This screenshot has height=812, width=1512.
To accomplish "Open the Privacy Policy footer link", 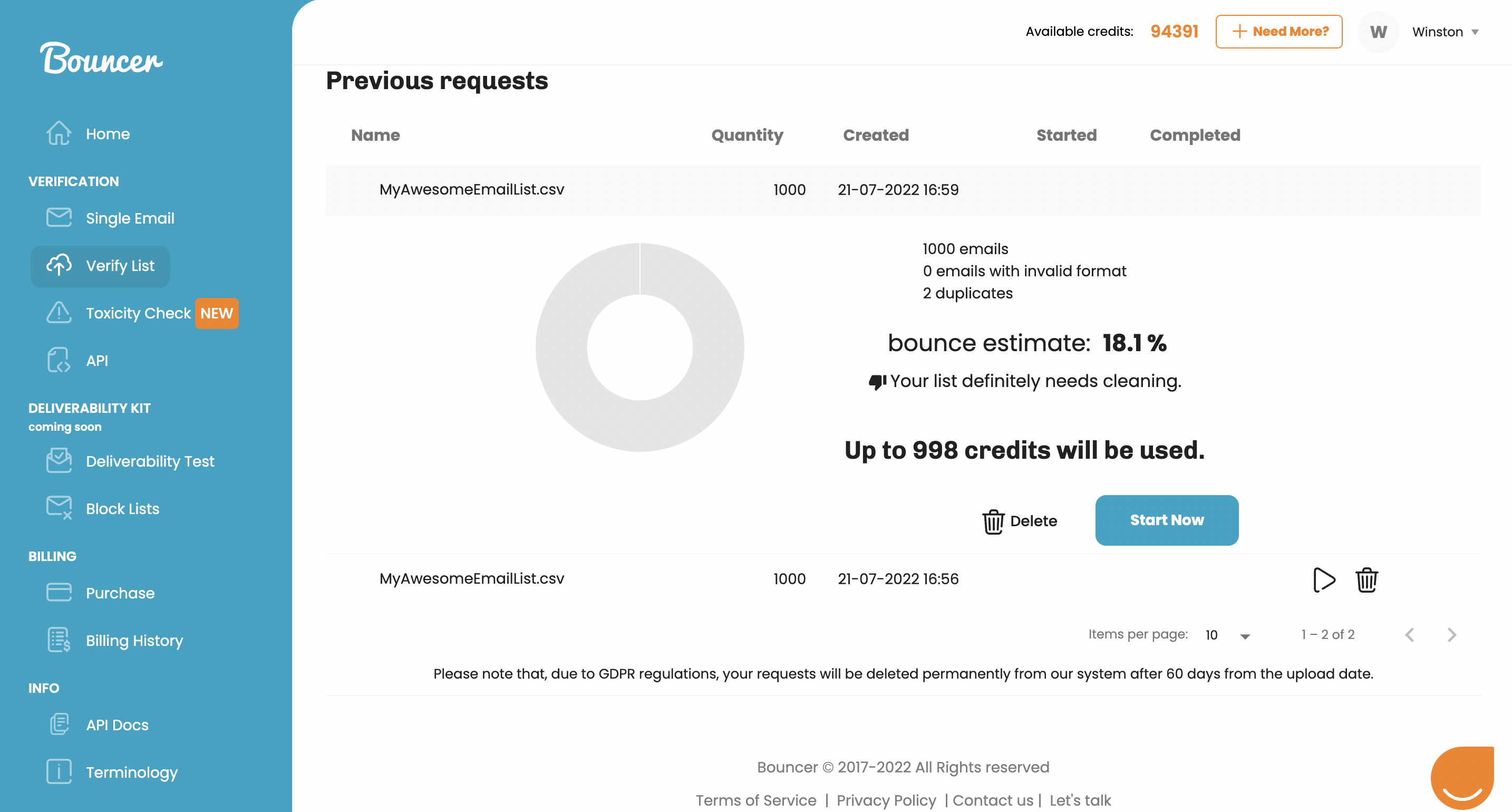I will (x=886, y=800).
